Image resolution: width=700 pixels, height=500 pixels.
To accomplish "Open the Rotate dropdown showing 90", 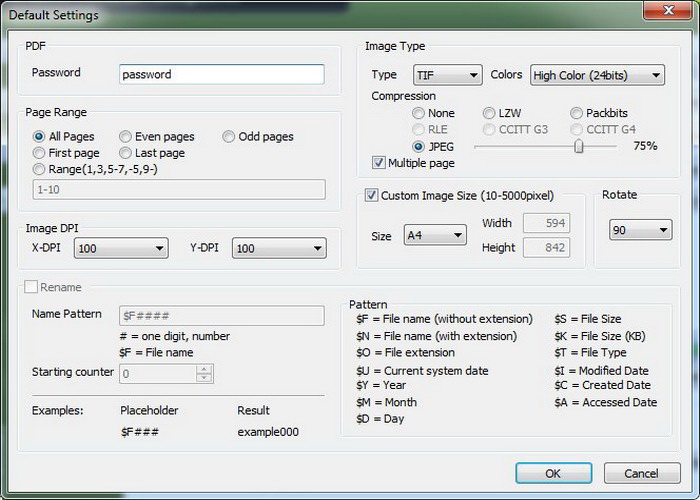I will pos(641,230).
